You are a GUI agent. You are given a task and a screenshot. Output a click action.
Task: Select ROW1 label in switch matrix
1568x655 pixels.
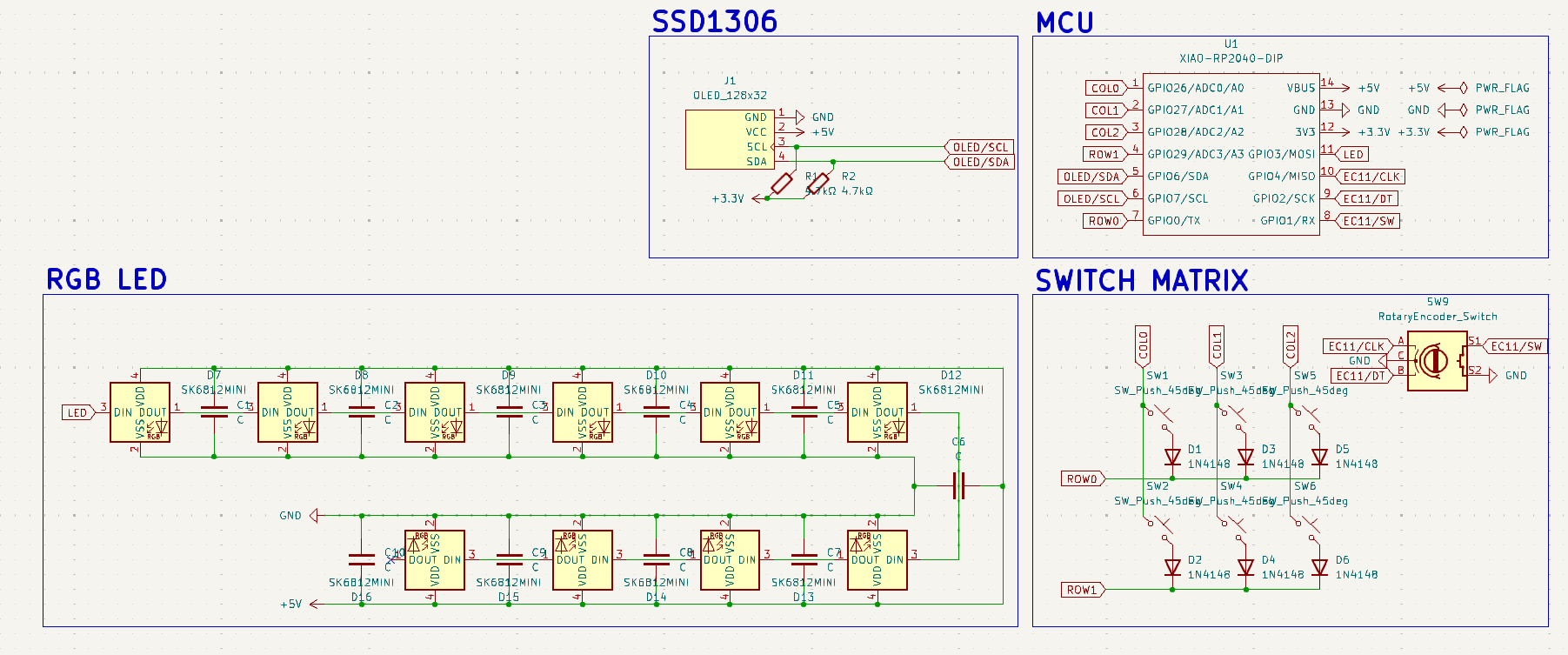[1083, 590]
